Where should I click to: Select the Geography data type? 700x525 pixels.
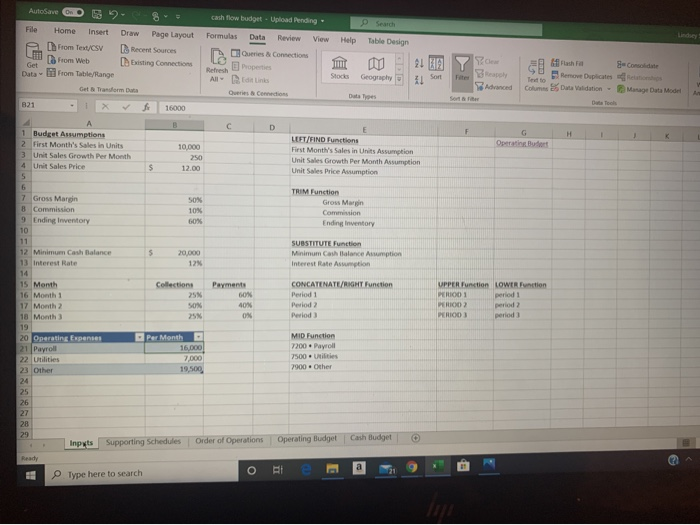coord(376,68)
